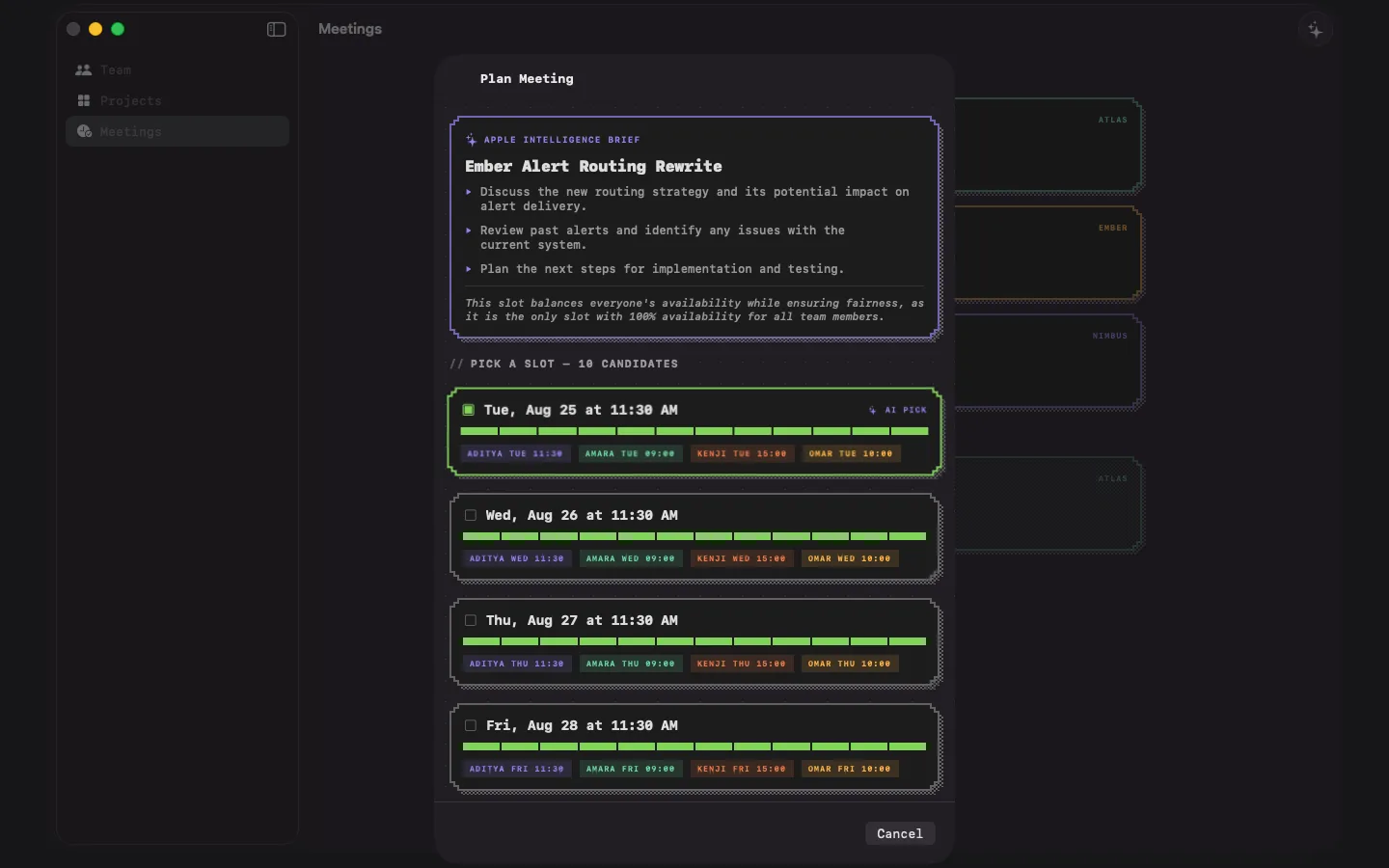The image size is (1389, 868).
Task: Click the KENJI TUE 15:00 tag
Action: [742, 453]
